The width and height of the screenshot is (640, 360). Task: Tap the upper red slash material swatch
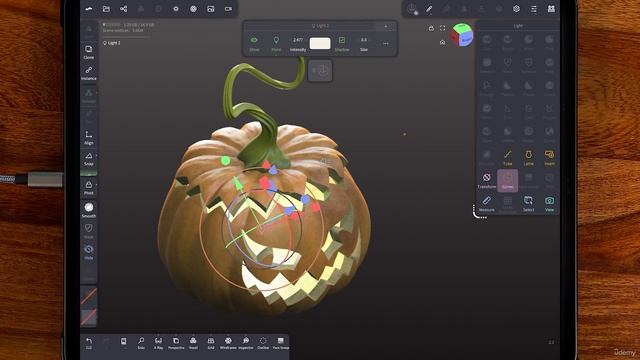coord(89,297)
